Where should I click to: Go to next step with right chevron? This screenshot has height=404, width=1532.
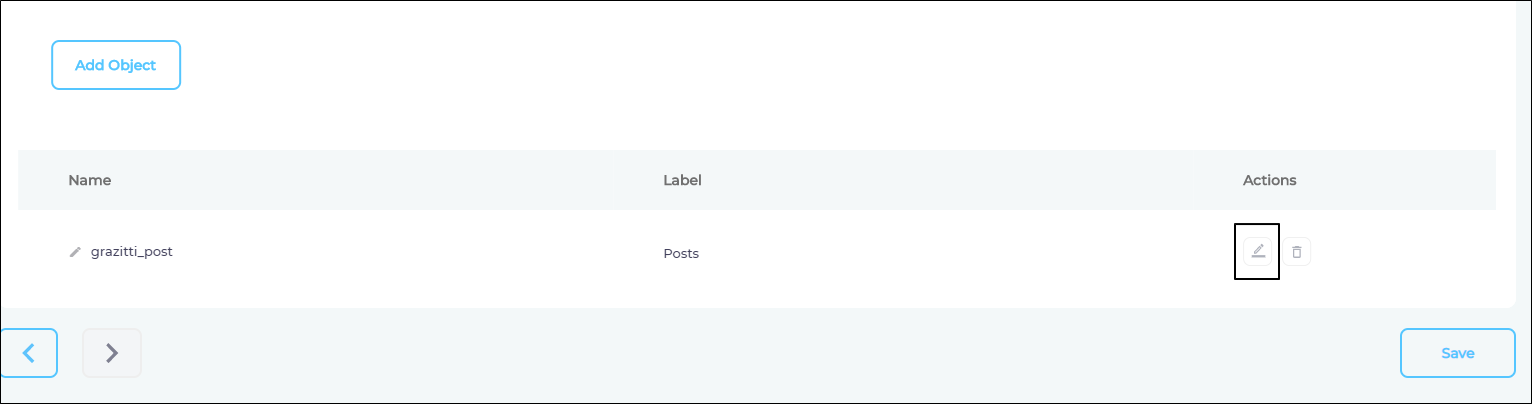click(112, 353)
